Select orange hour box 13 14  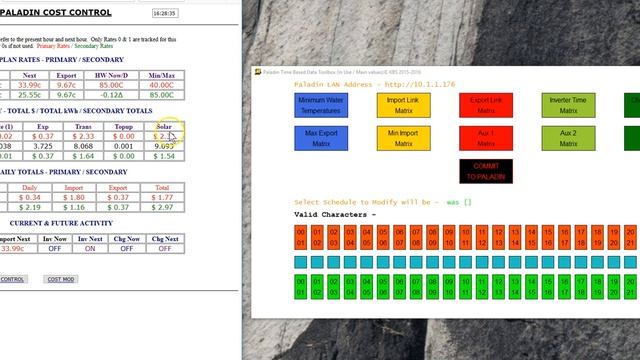tap(515, 237)
